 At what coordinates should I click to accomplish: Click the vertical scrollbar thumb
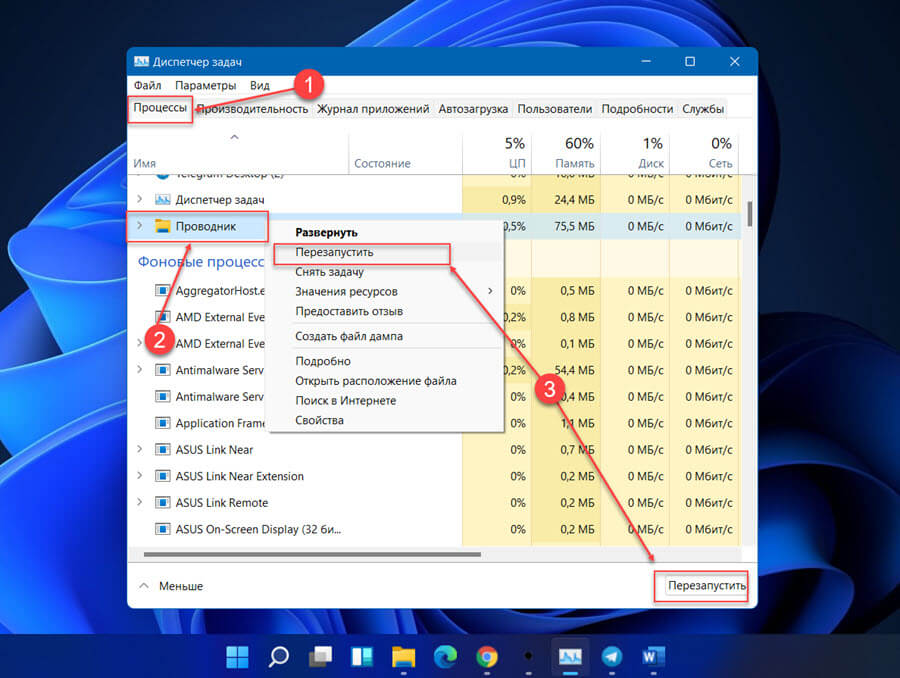[750, 213]
